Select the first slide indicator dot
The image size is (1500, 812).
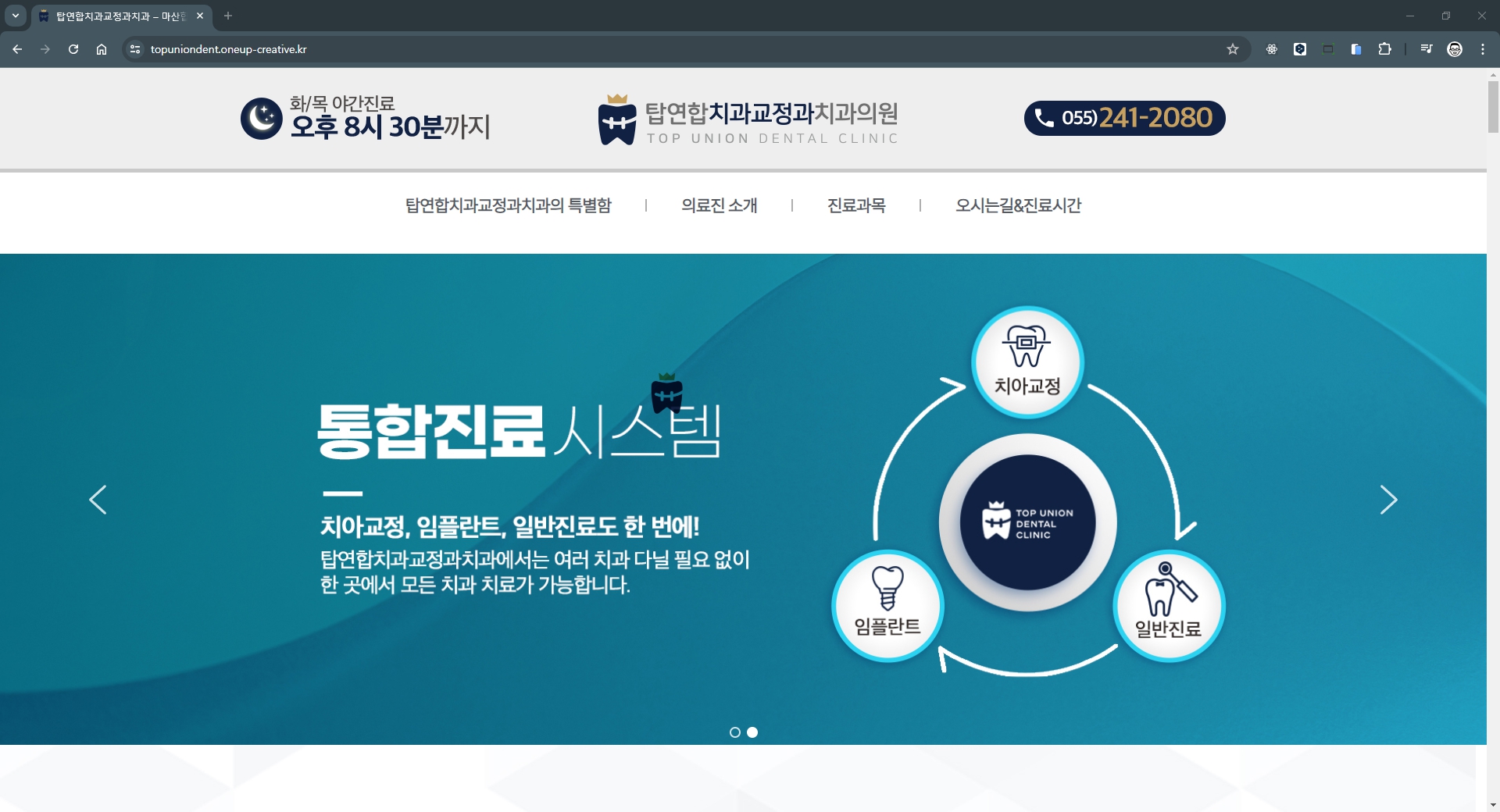[735, 732]
